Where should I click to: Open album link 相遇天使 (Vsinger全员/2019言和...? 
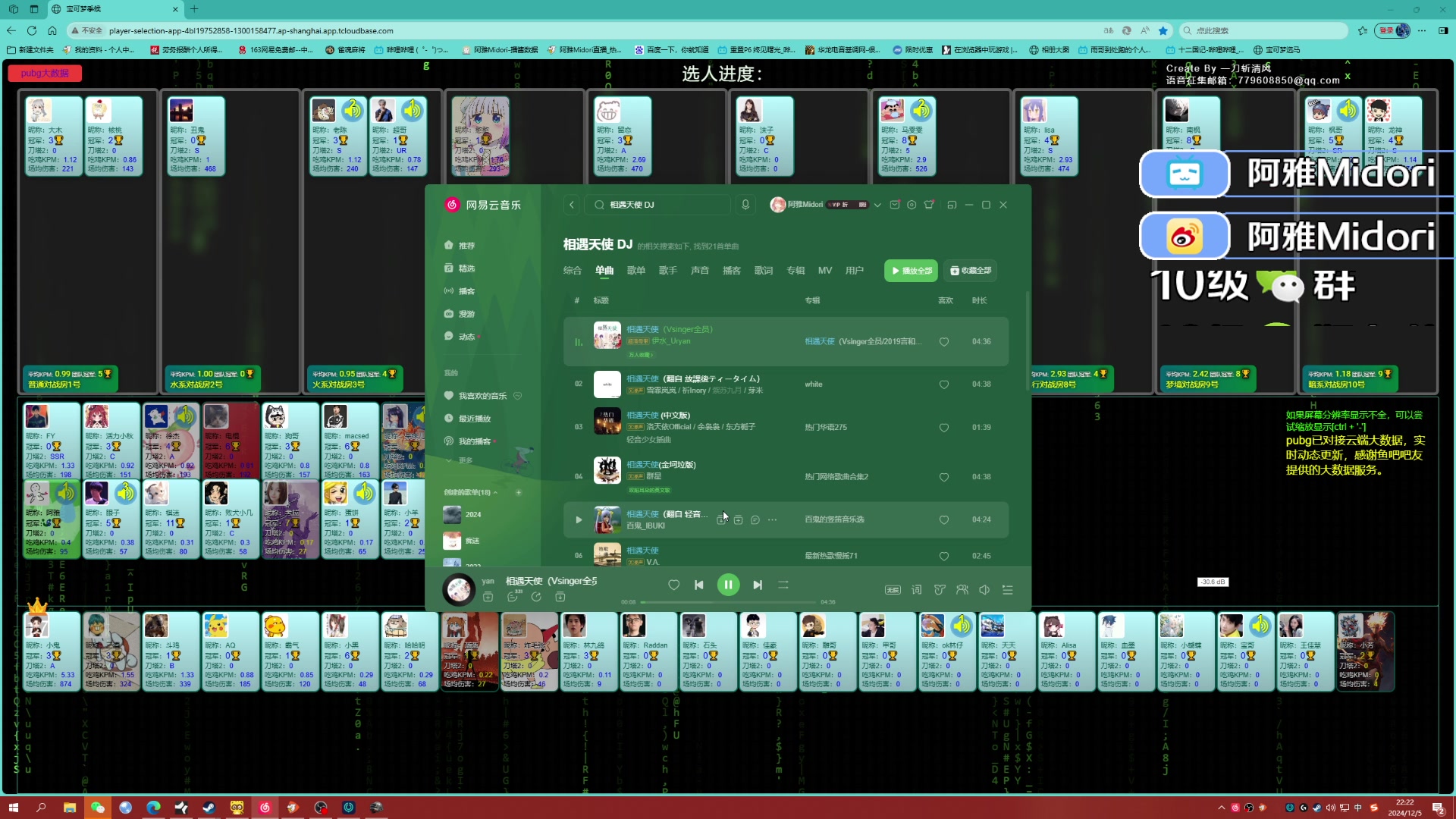(x=864, y=342)
